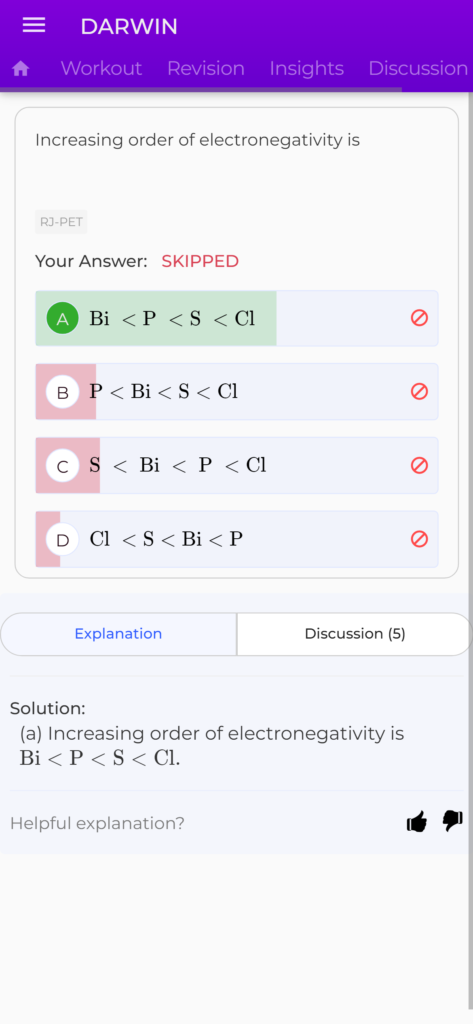
Task: Open the Insights tab
Action: pos(306,69)
